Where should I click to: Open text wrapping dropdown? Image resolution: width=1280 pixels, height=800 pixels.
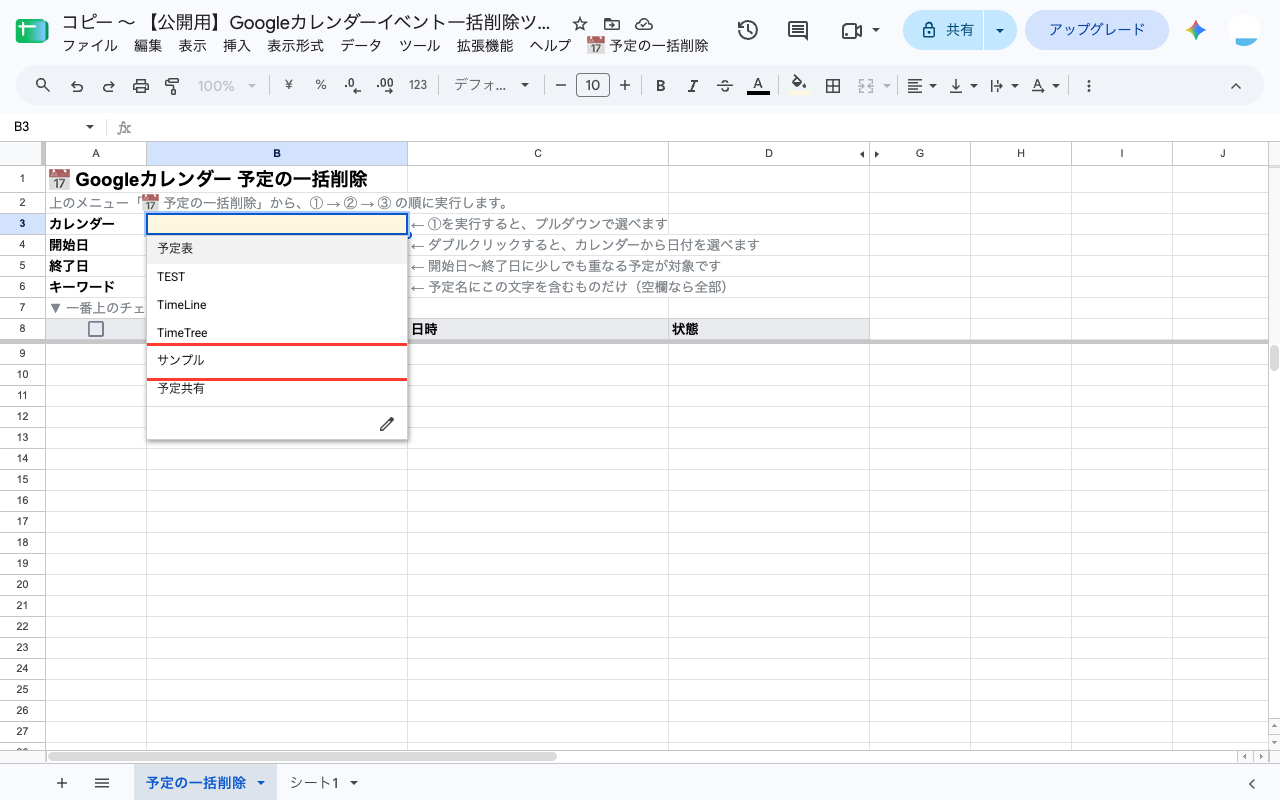tap(1003, 86)
